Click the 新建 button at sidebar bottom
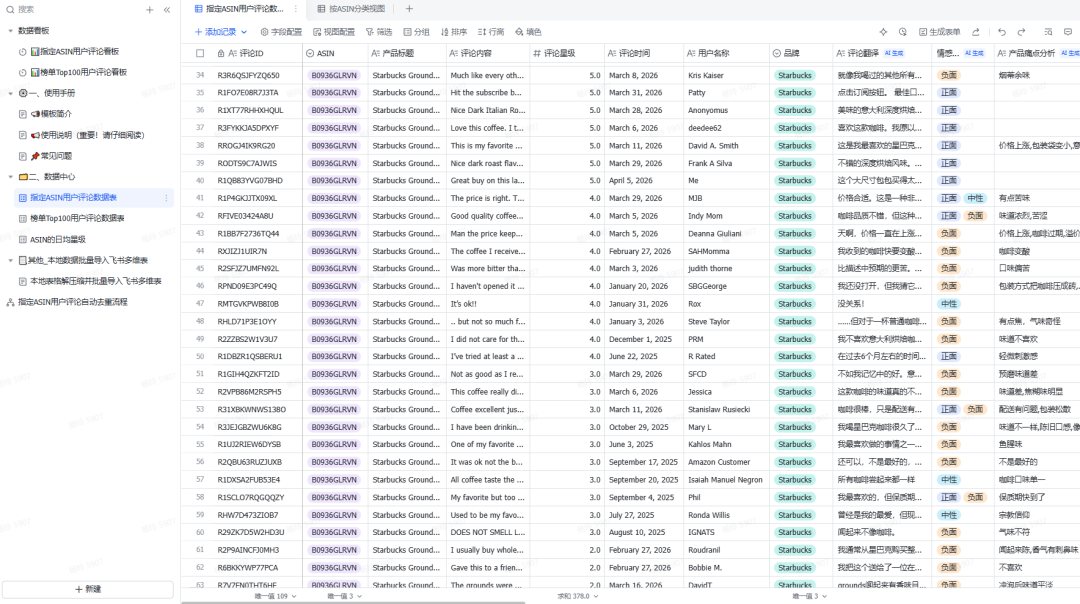The width and height of the screenshot is (1080, 604). pyautogui.click(x=87, y=589)
